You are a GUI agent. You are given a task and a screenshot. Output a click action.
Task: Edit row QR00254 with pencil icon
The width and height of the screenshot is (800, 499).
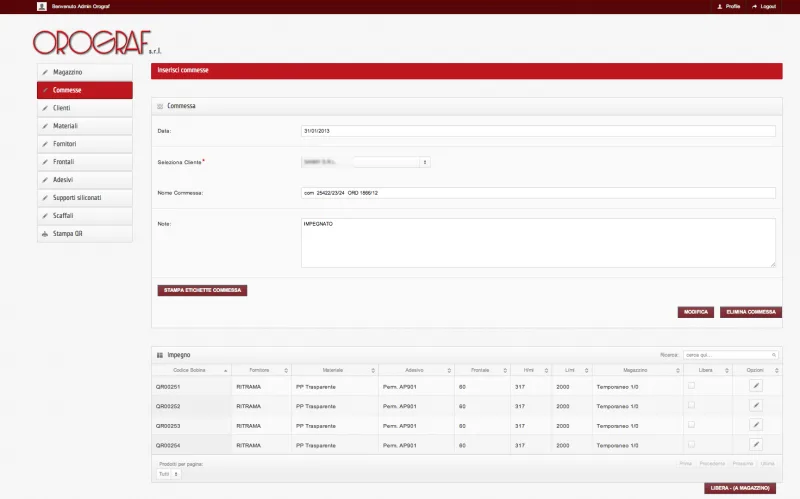click(756, 444)
